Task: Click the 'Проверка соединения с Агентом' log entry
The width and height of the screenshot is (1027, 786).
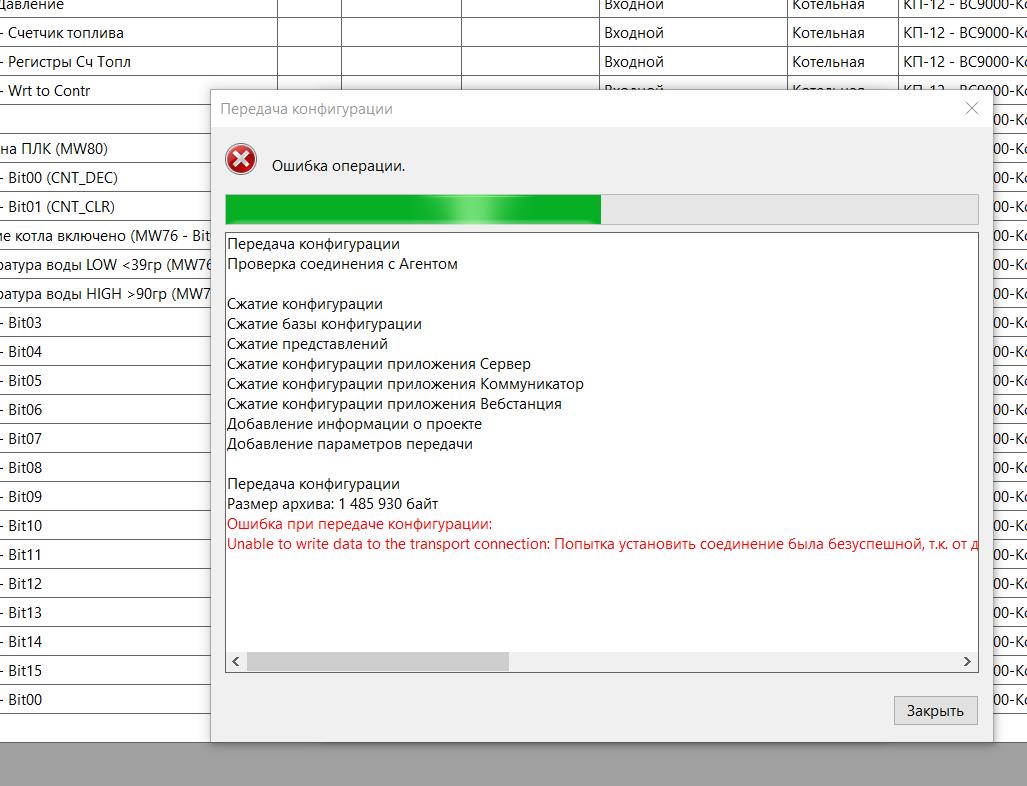Action: pyautogui.click(x=342, y=264)
